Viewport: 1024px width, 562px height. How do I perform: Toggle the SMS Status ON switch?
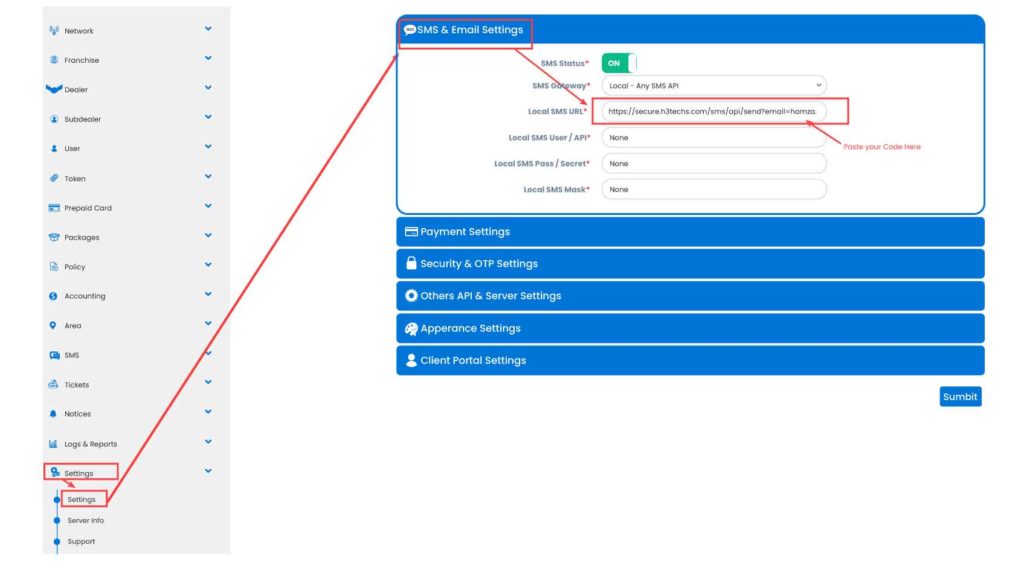(618, 63)
